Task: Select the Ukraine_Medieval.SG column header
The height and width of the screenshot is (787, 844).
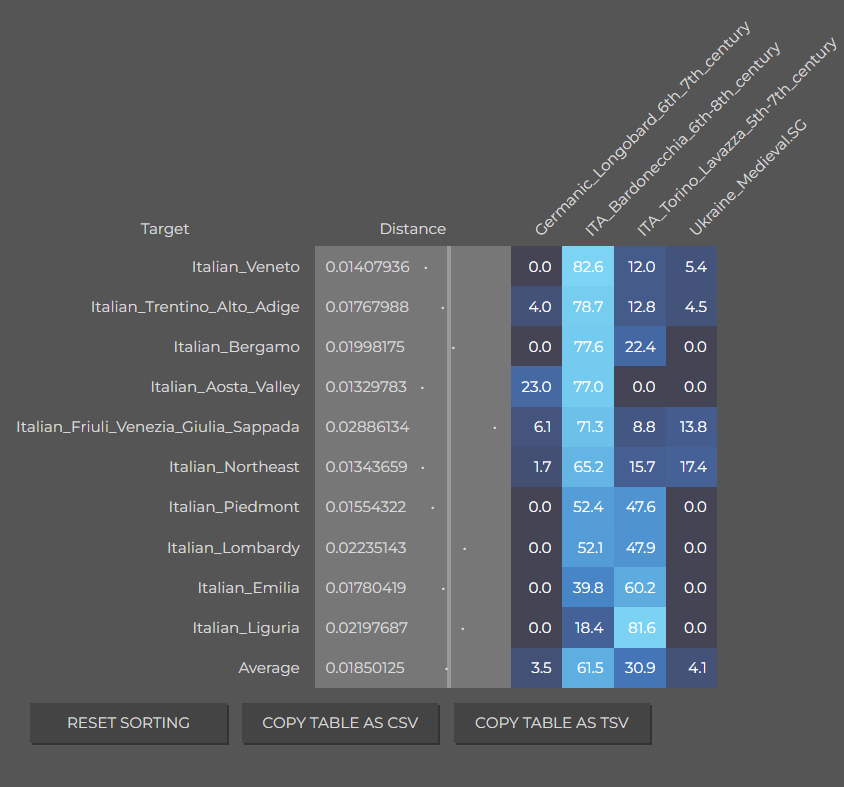Action: coord(748,177)
